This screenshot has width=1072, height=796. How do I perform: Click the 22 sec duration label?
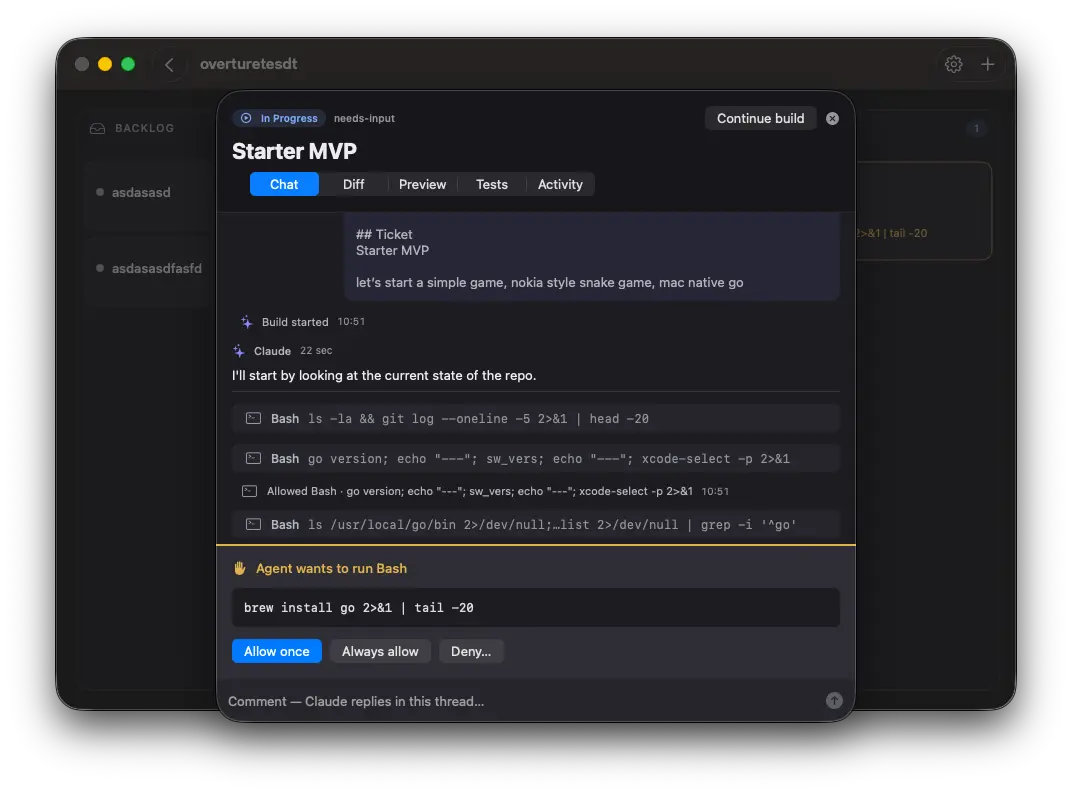316,351
